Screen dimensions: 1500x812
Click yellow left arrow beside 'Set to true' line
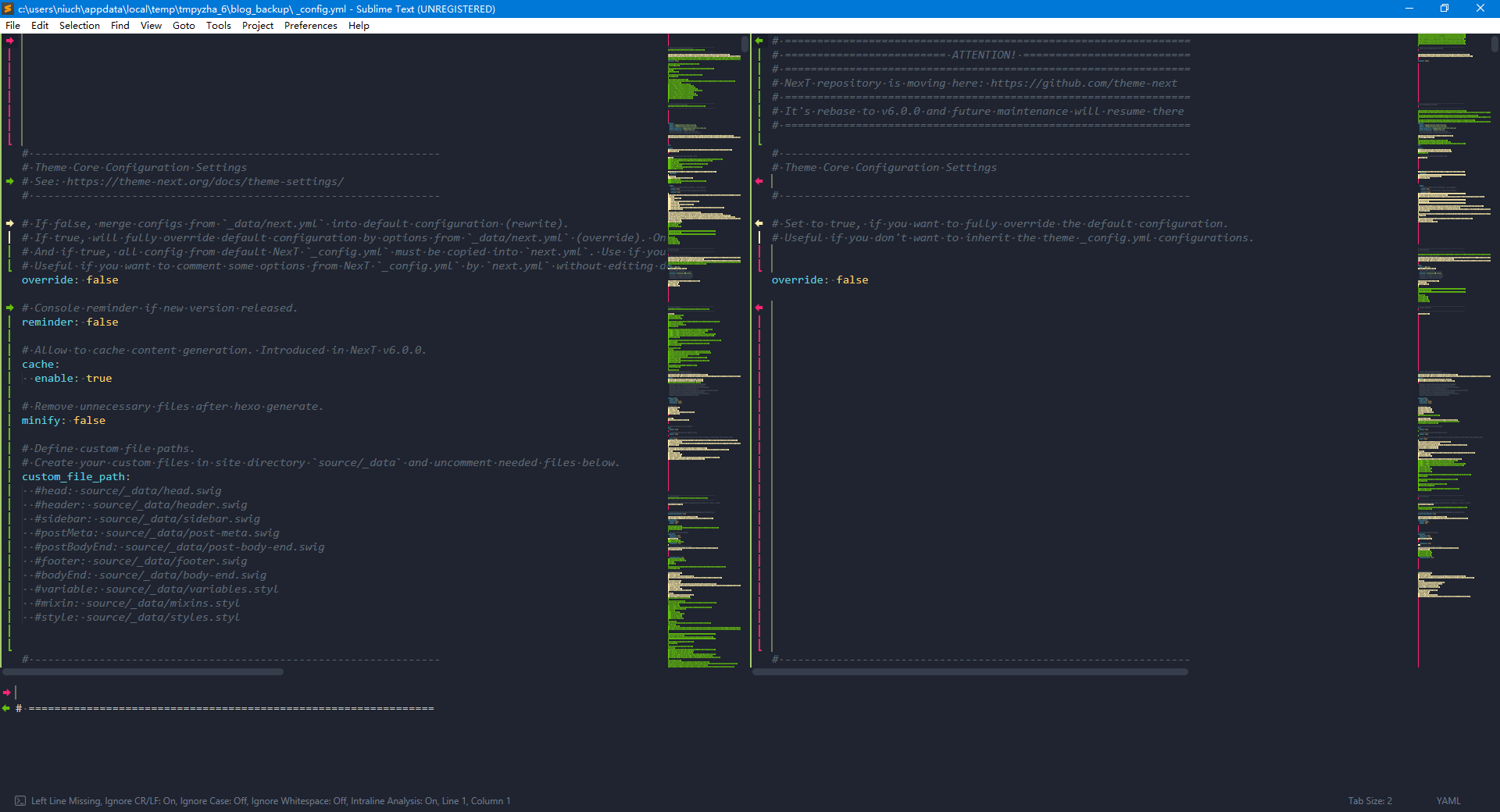pos(759,223)
